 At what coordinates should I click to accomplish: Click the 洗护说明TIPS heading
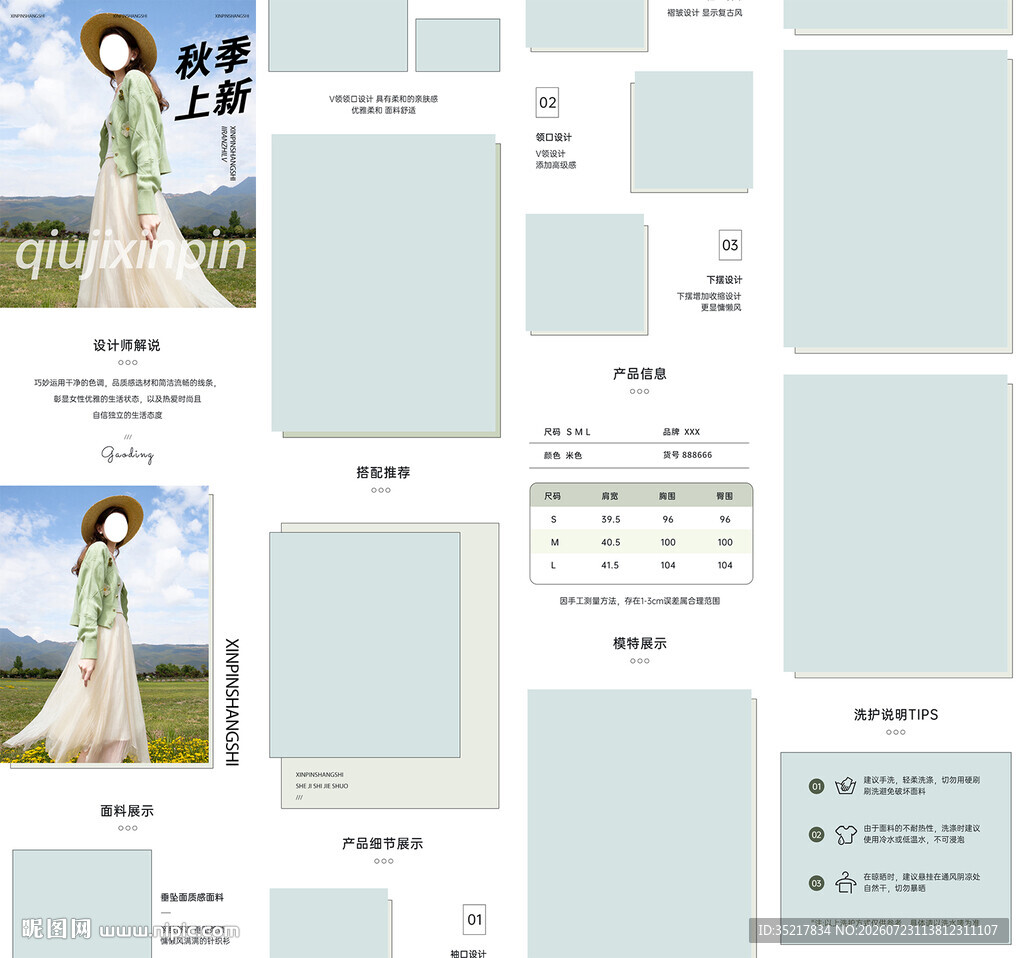tap(895, 714)
